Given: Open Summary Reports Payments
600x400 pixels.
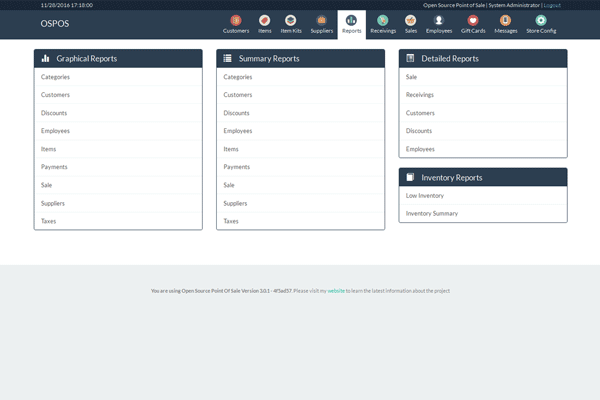Looking at the screenshot, I should [x=300, y=167].
